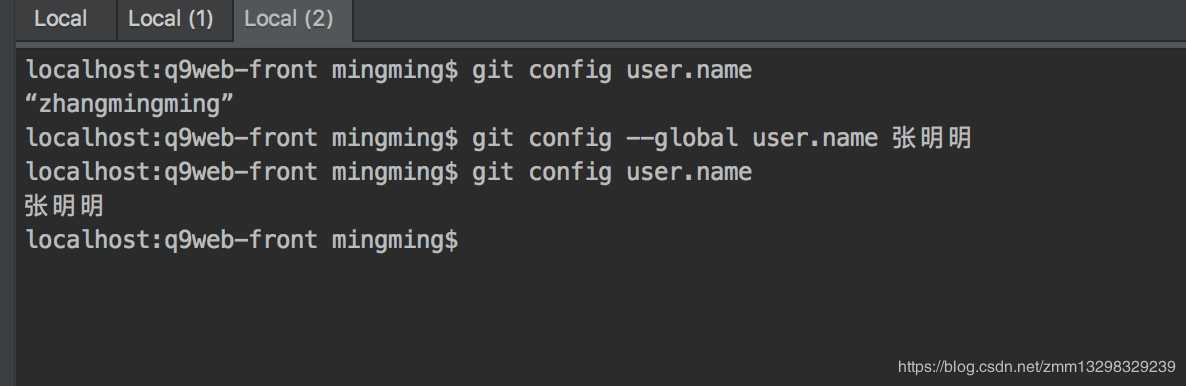Switch to the first Local terminal tab
This screenshot has height=386, width=1186.
[61, 19]
